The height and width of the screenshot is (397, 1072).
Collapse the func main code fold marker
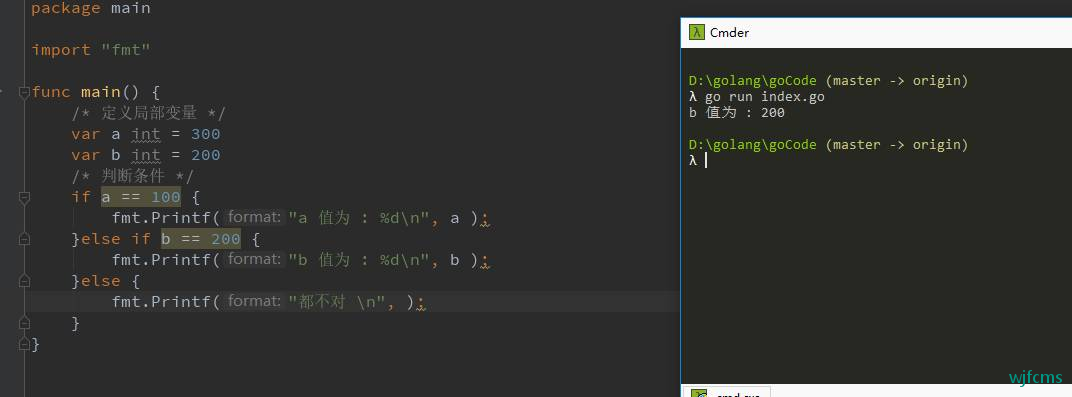(25, 92)
